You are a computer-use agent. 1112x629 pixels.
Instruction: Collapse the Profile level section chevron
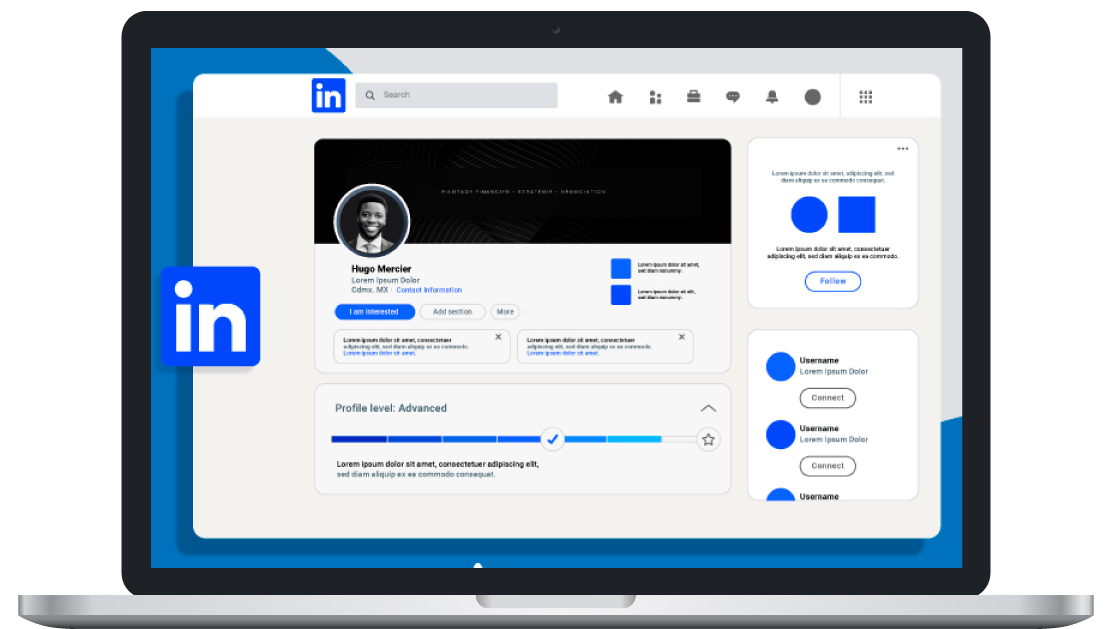tap(708, 408)
